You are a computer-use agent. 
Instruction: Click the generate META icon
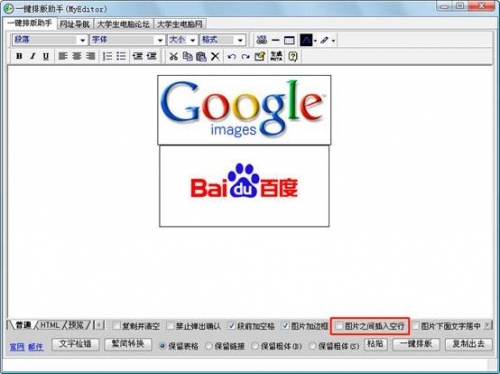coord(276,56)
